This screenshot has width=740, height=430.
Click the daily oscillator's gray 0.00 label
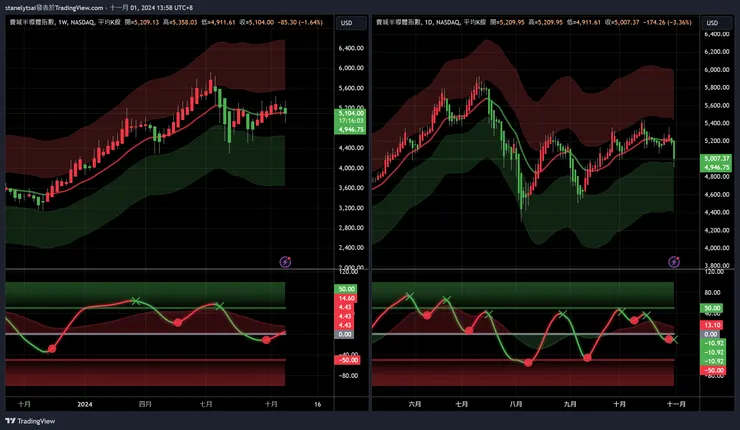pos(711,334)
